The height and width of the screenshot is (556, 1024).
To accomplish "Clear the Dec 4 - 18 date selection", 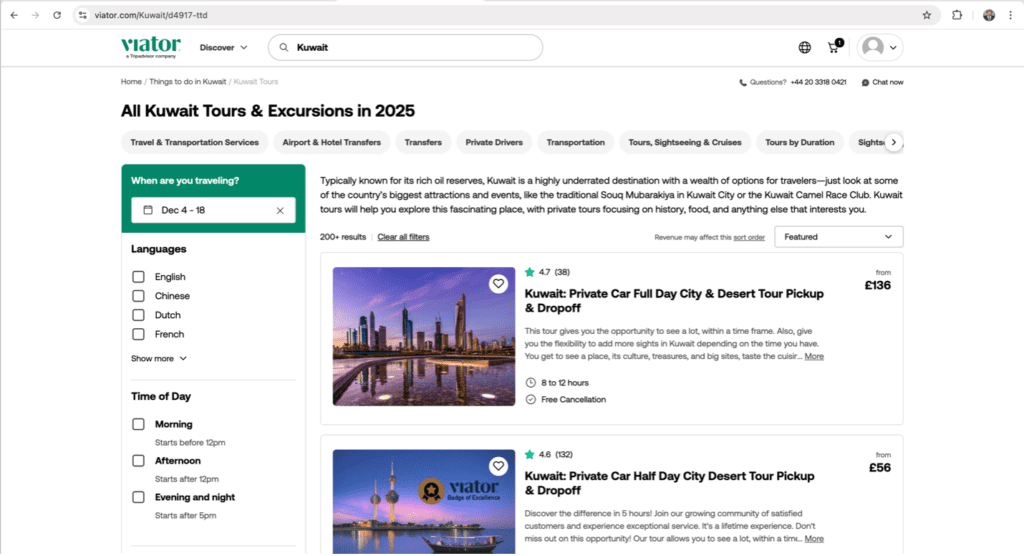I will coord(280,210).
